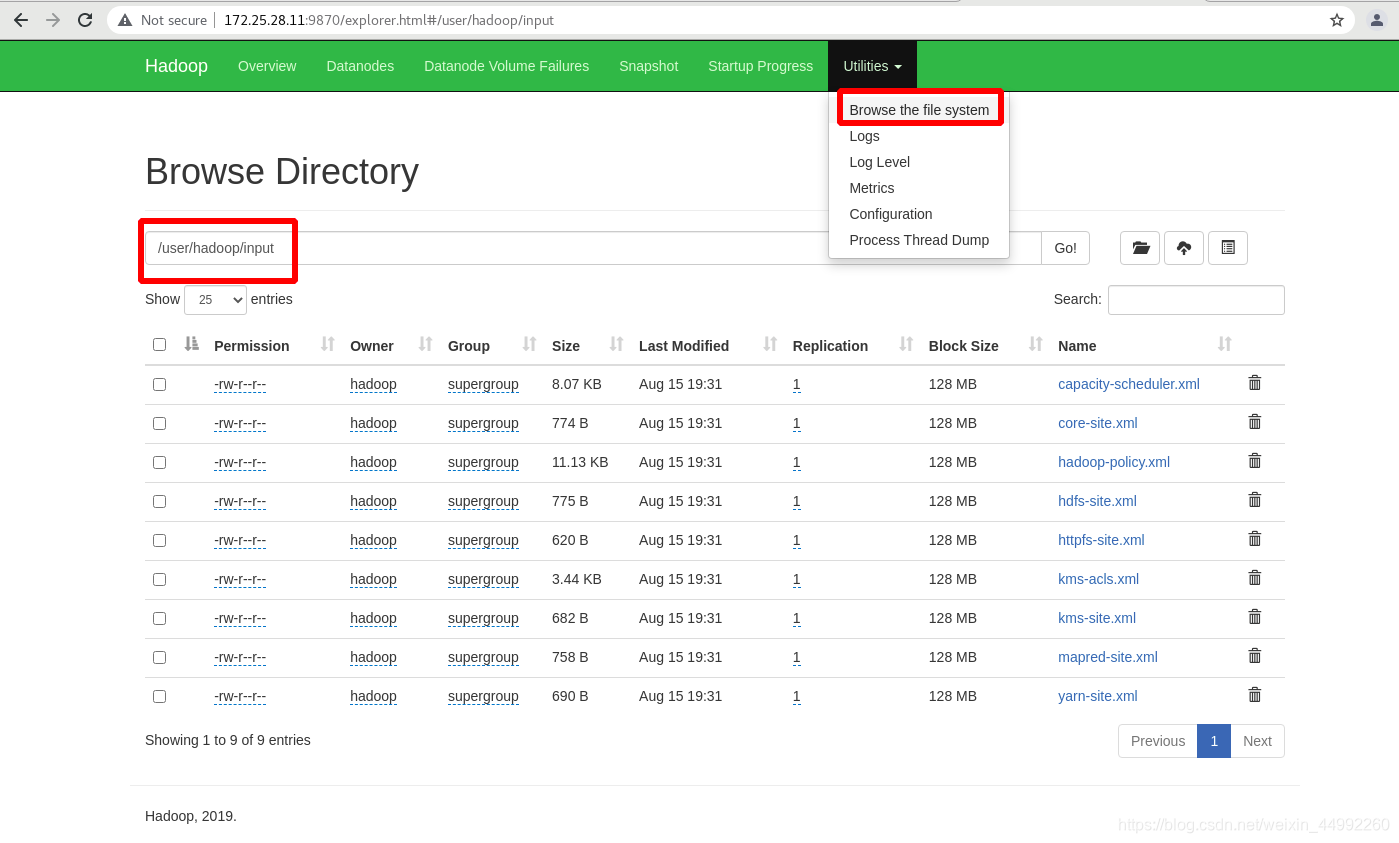The image size is (1399, 843).
Task: Click the directory path input field
Action: pyautogui.click(x=593, y=248)
